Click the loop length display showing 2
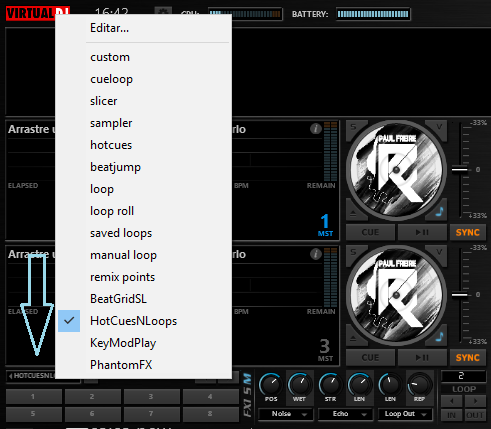The image size is (491, 429). [x=464, y=376]
